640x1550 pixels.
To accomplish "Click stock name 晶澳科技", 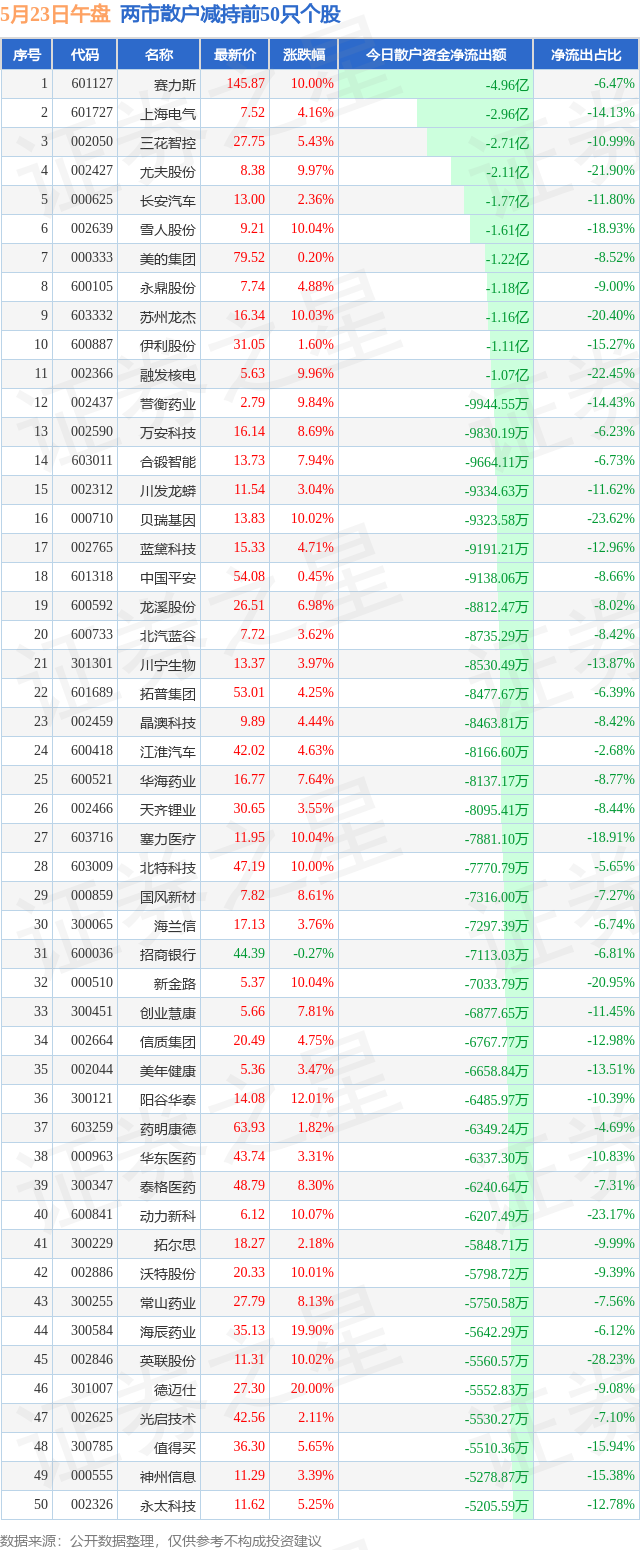I will point(169,722).
